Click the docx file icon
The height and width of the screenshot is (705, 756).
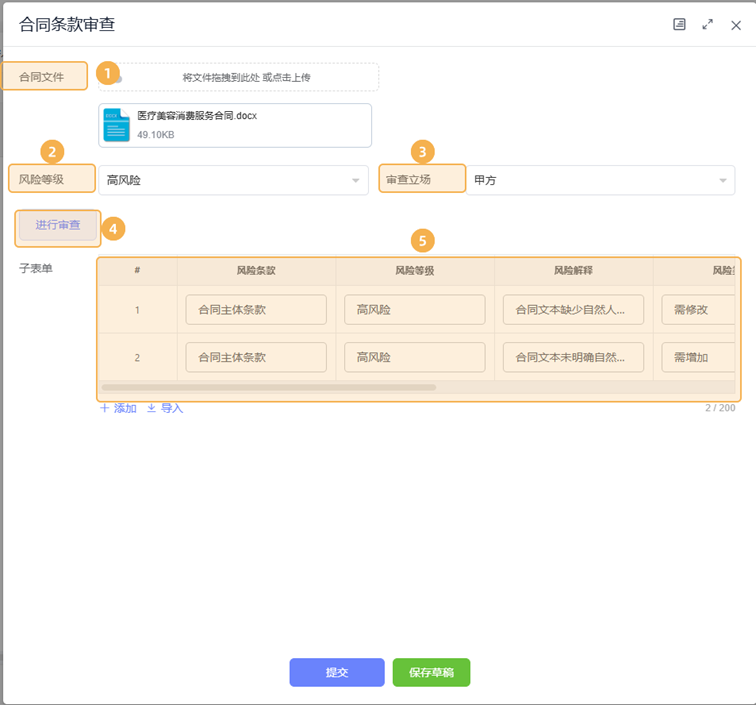(x=117, y=125)
